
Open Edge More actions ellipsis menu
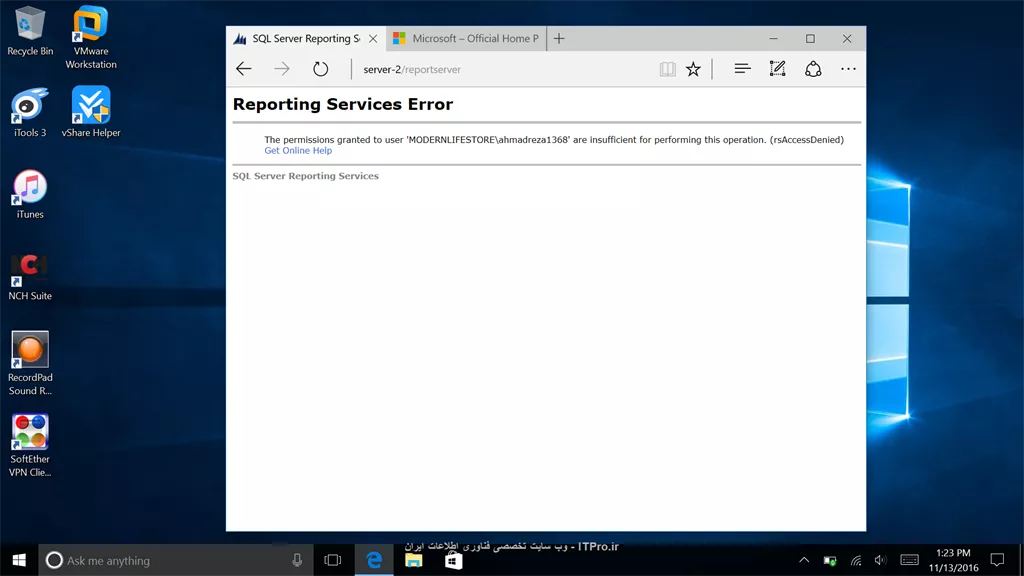pos(848,69)
